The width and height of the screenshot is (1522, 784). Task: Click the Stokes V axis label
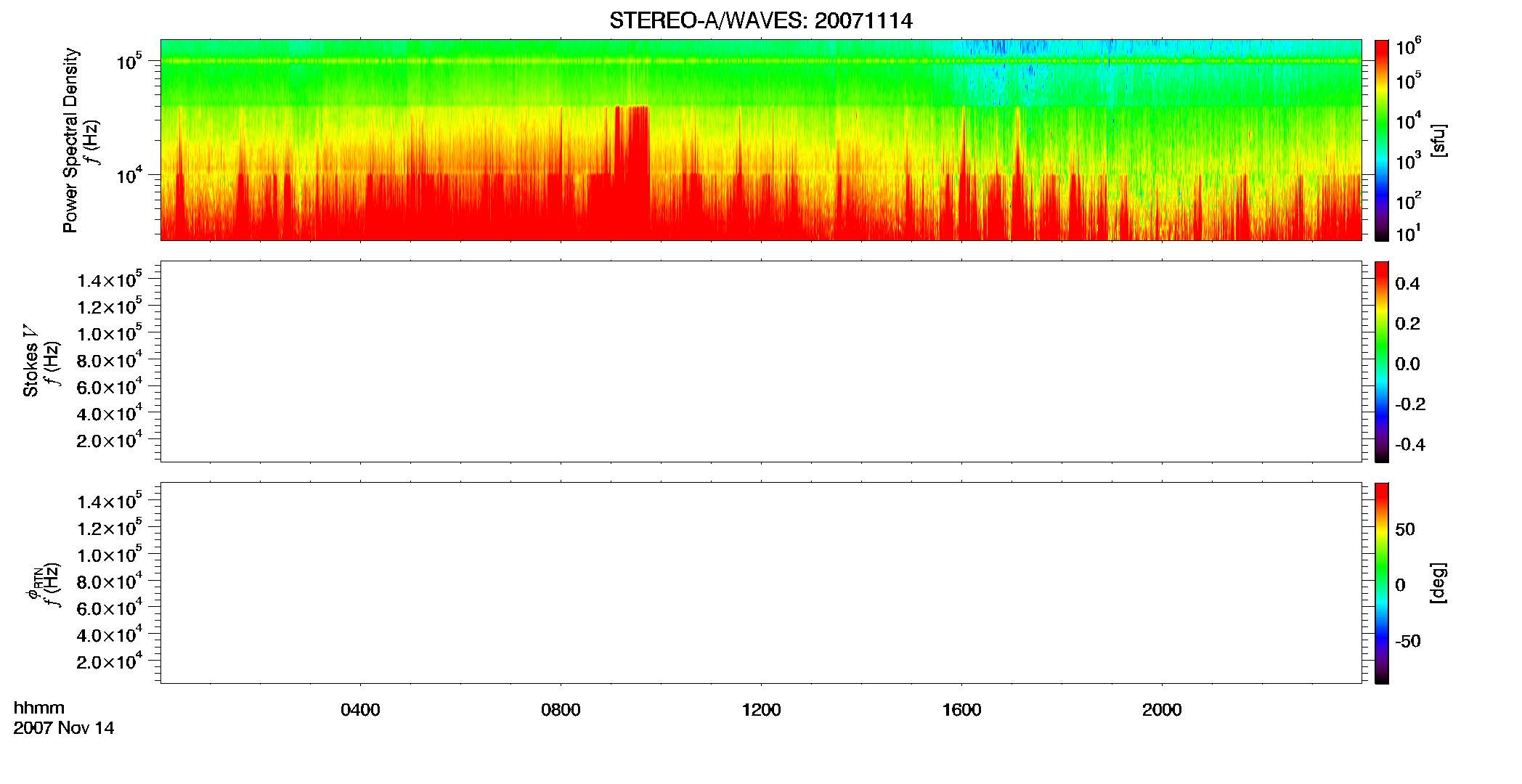(x=30, y=362)
